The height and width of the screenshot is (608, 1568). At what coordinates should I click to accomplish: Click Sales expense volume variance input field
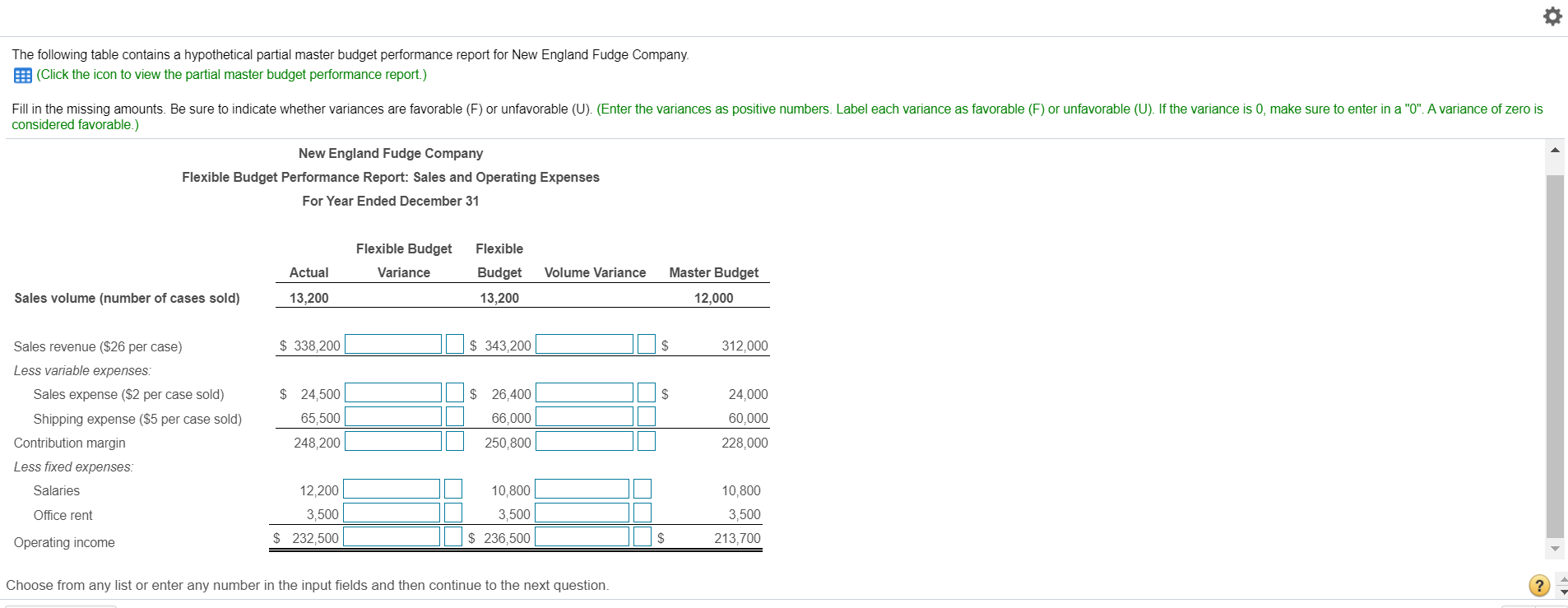click(584, 392)
